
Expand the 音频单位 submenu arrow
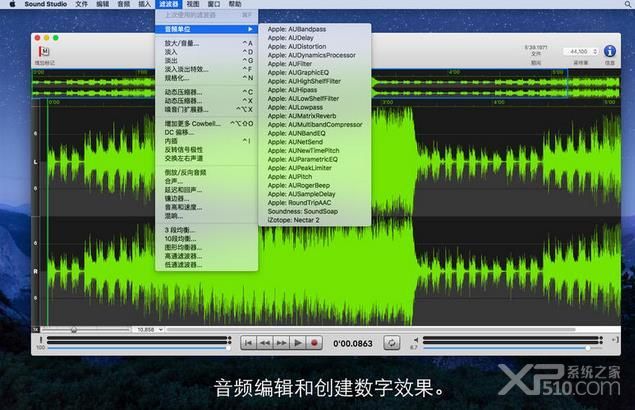250,29
